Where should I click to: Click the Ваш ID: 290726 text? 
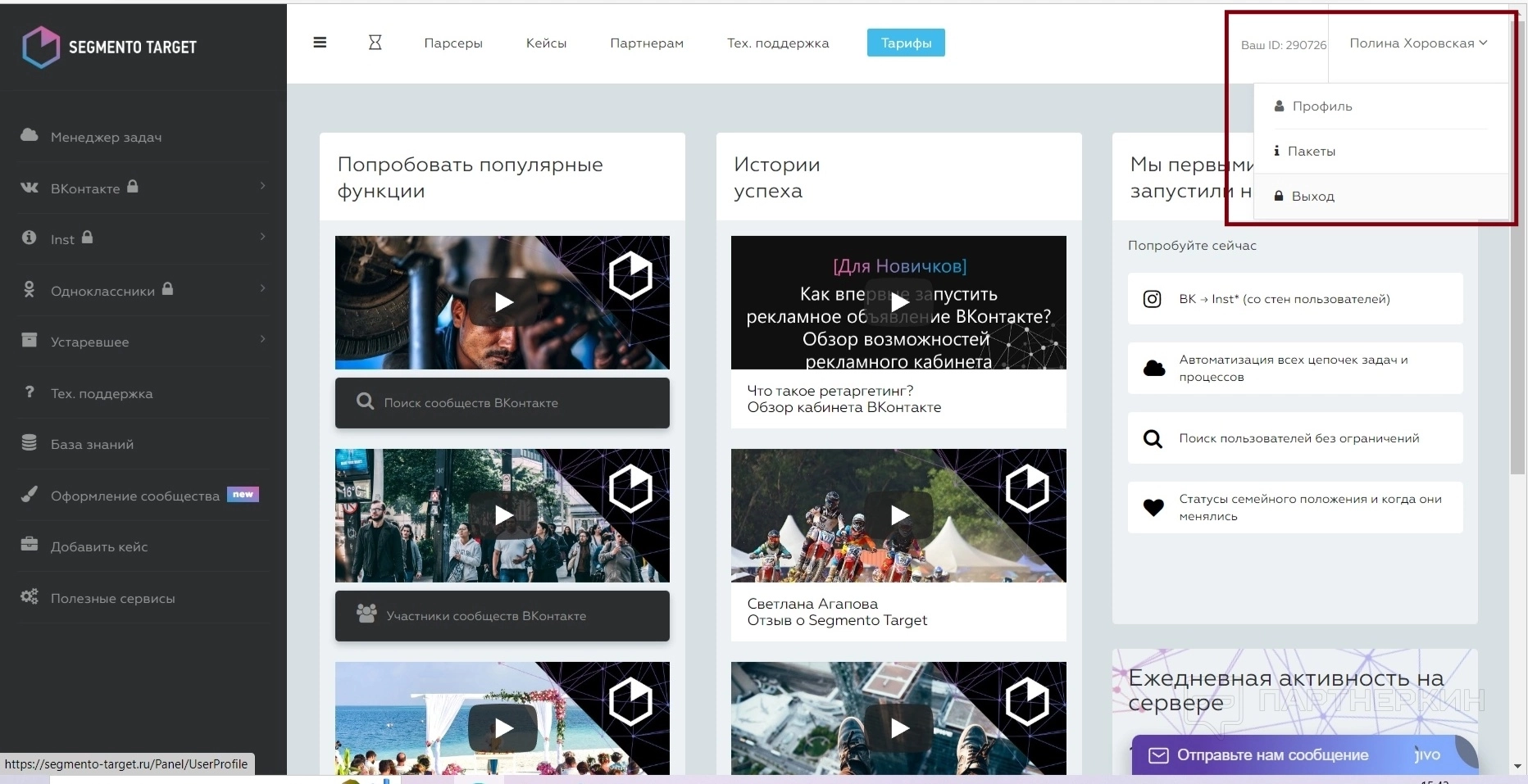coord(1283,45)
